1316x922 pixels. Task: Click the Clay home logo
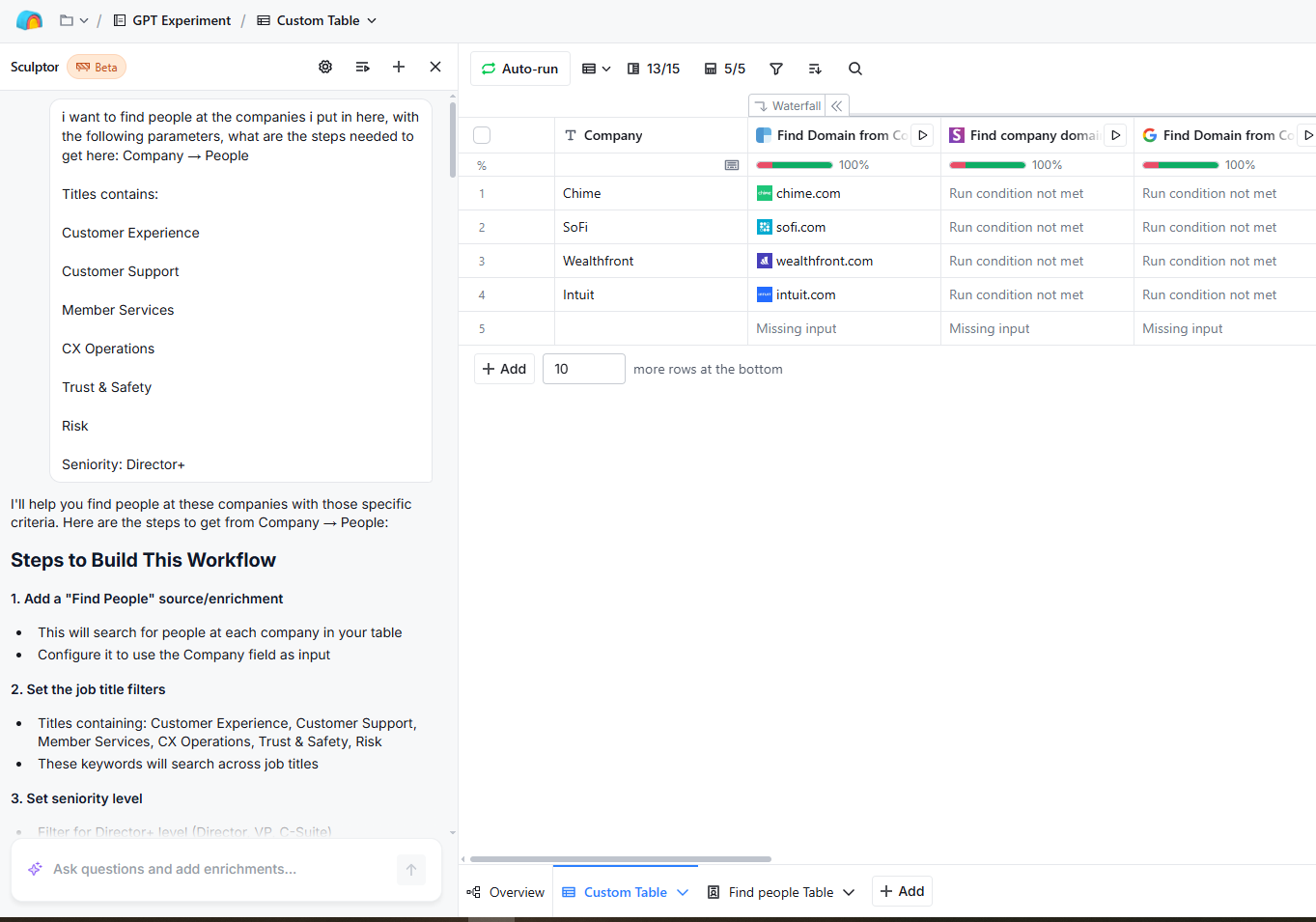[x=29, y=20]
